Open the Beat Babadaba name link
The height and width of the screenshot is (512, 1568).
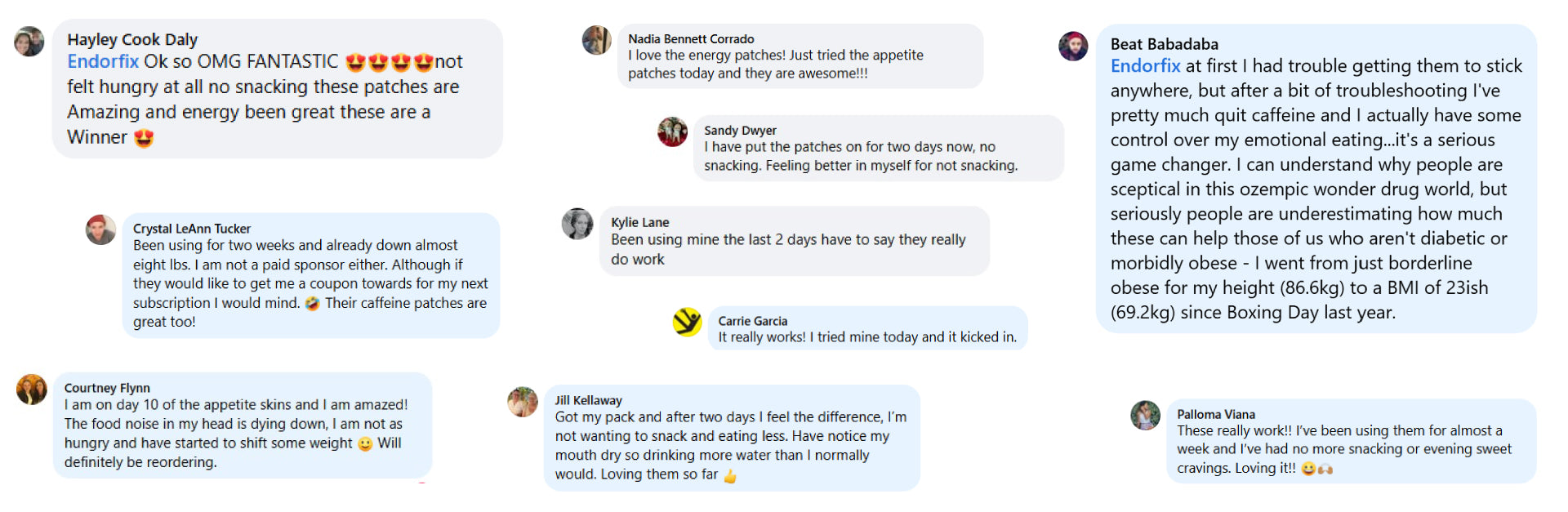[x=1164, y=44]
